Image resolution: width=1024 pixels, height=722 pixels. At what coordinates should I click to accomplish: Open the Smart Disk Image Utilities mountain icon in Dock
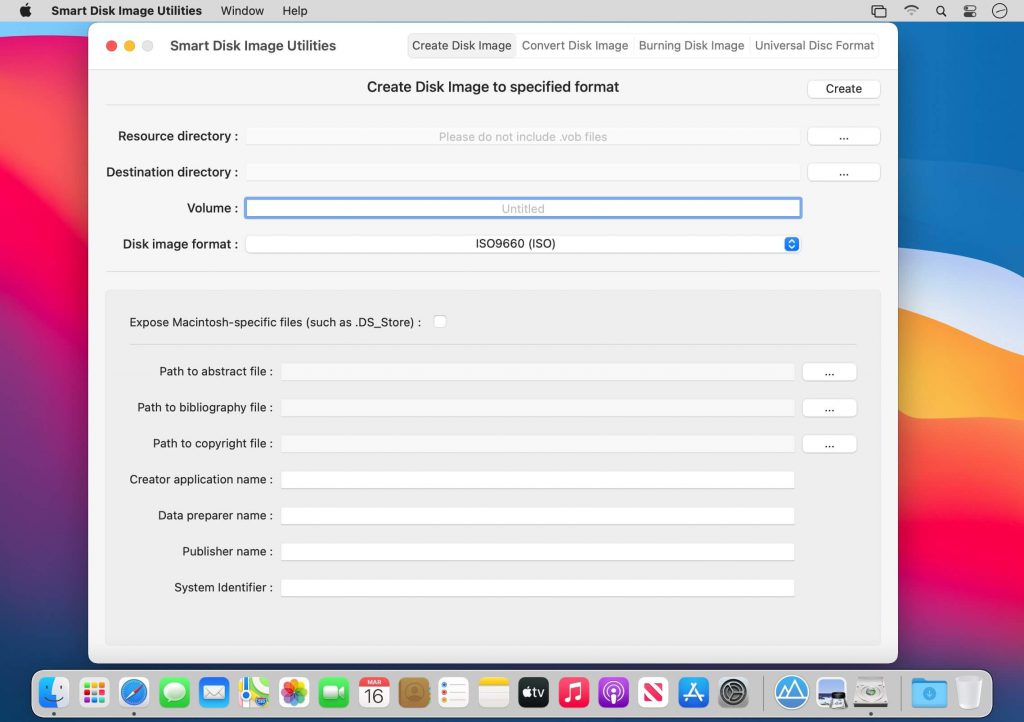[x=790, y=691]
